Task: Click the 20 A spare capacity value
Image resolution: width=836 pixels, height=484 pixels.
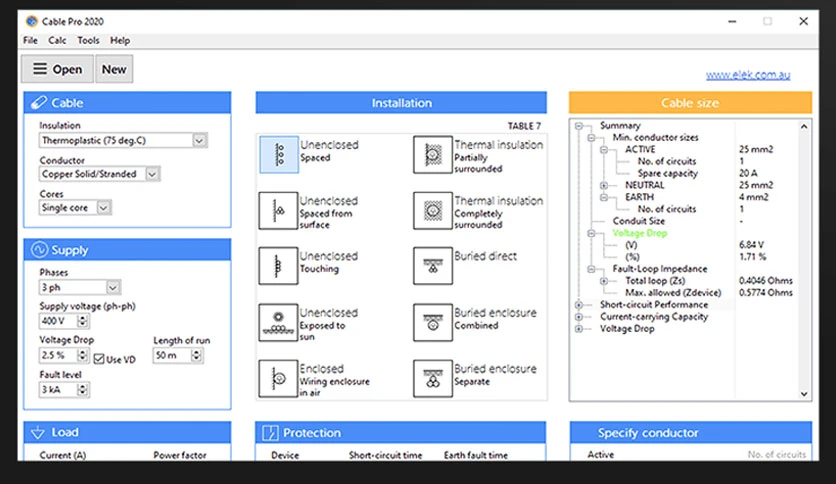Action: tap(748, 173)
